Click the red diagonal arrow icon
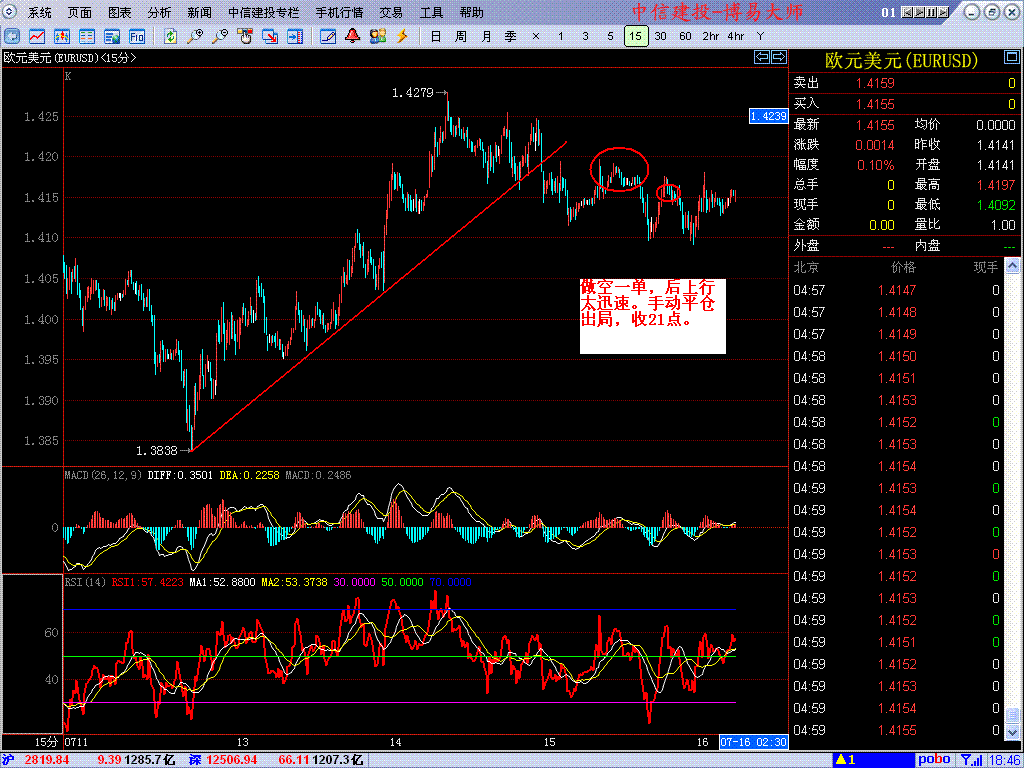1024x768 pixels. (270, 36)
